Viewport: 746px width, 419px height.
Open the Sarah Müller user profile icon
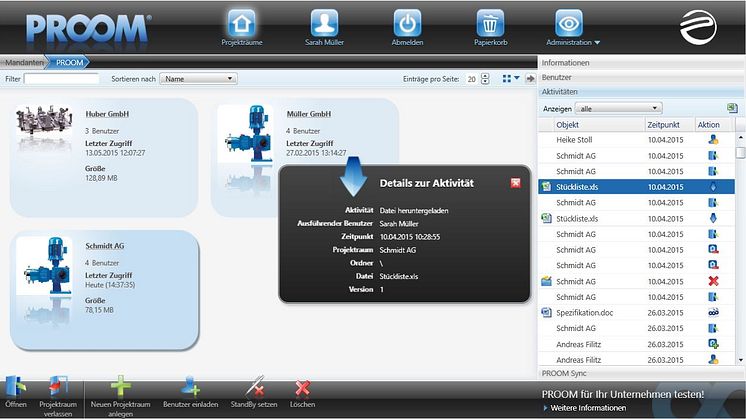(x=324, y=23)
